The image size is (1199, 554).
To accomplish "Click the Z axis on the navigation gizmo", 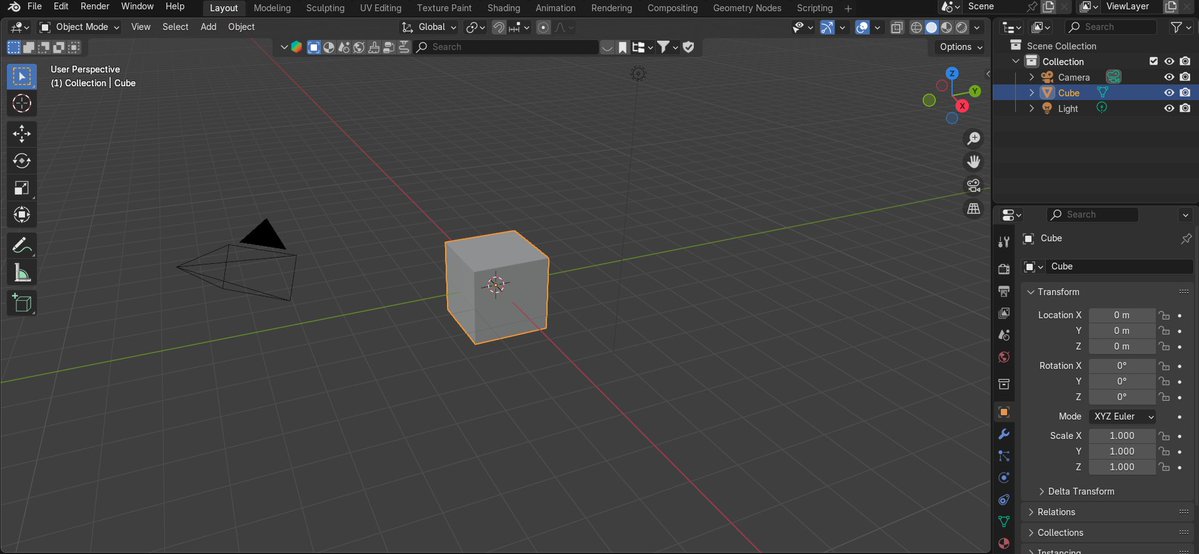I will 952,73.
